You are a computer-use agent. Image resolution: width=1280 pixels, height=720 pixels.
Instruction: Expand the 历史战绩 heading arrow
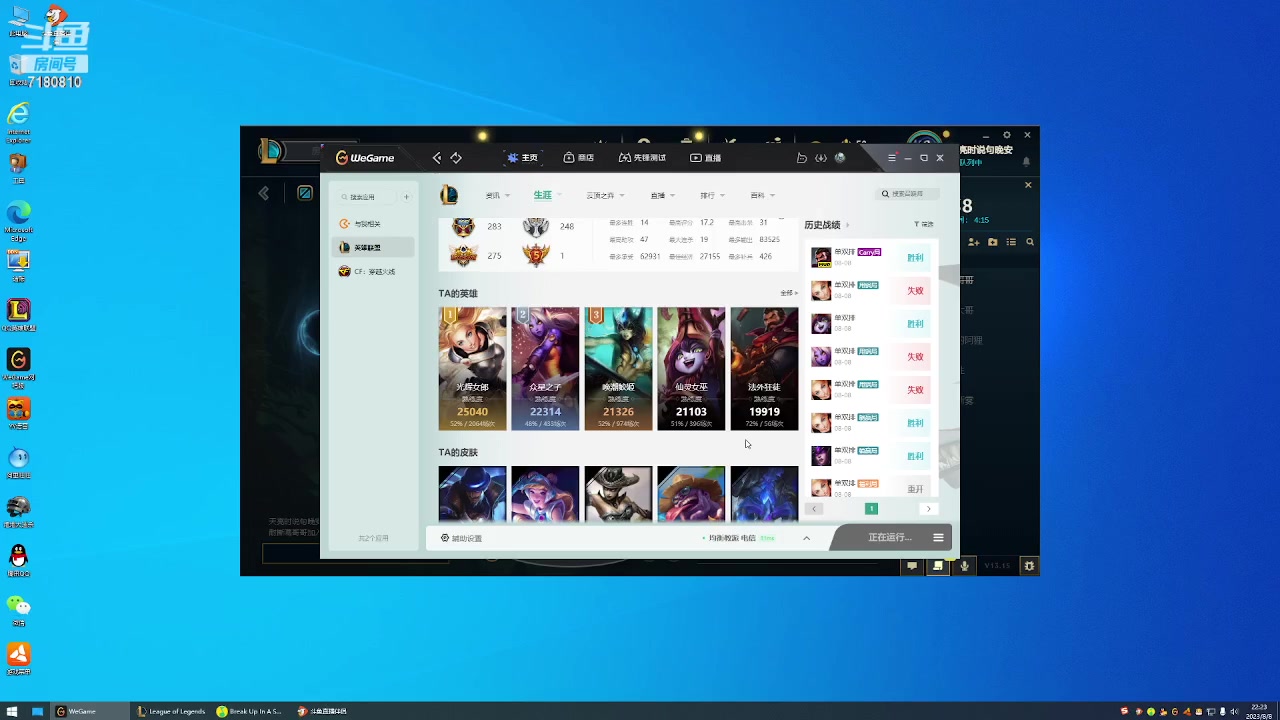[848, 225]
